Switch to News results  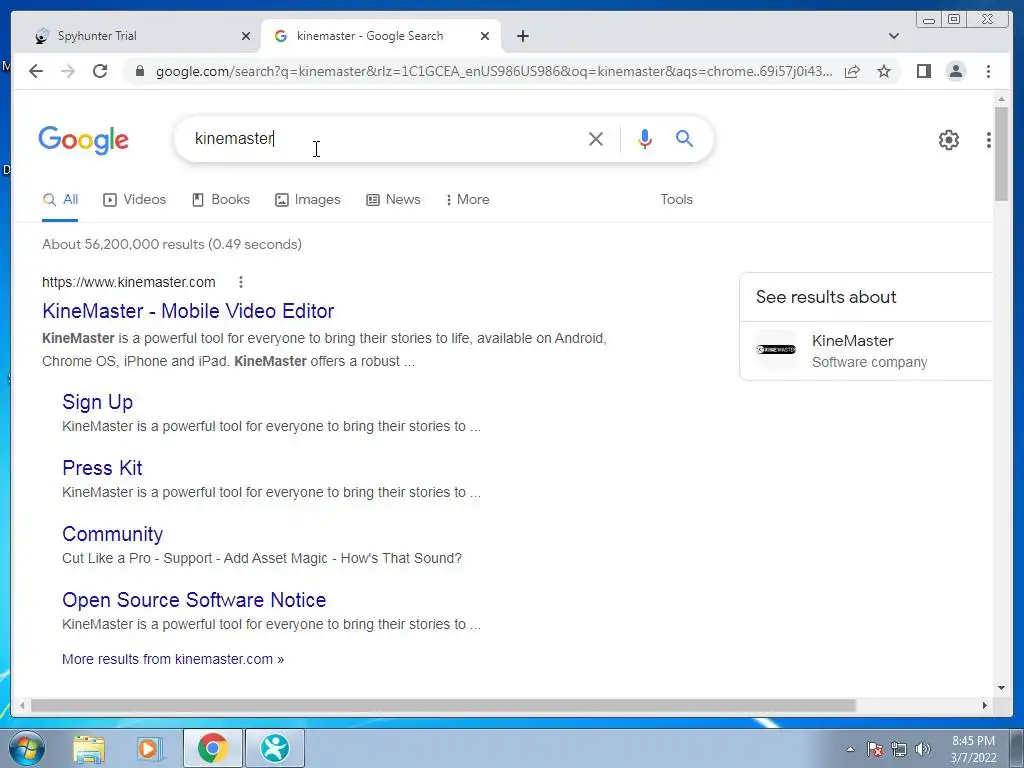[x=393, y=200]
